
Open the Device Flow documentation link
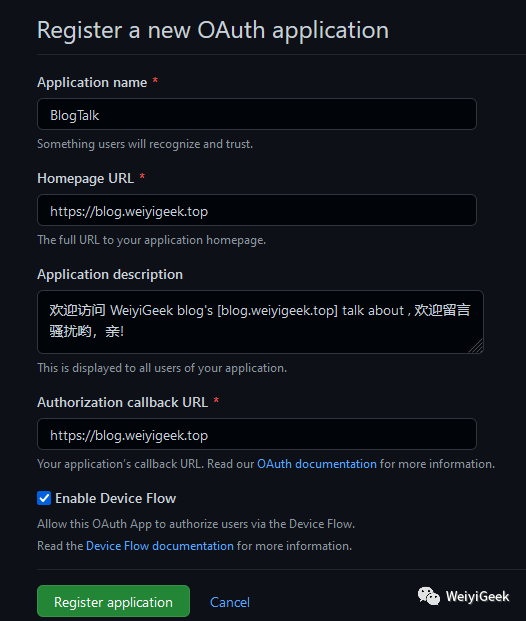pos(160,546)
